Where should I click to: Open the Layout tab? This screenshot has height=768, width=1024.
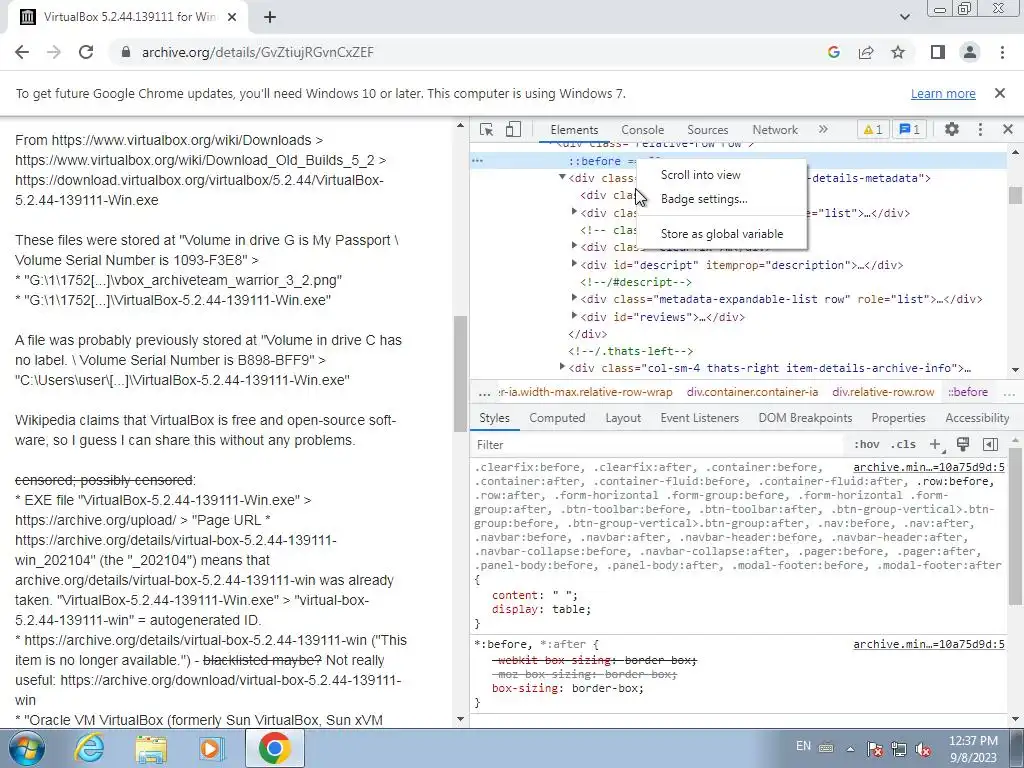click(623, 418)
